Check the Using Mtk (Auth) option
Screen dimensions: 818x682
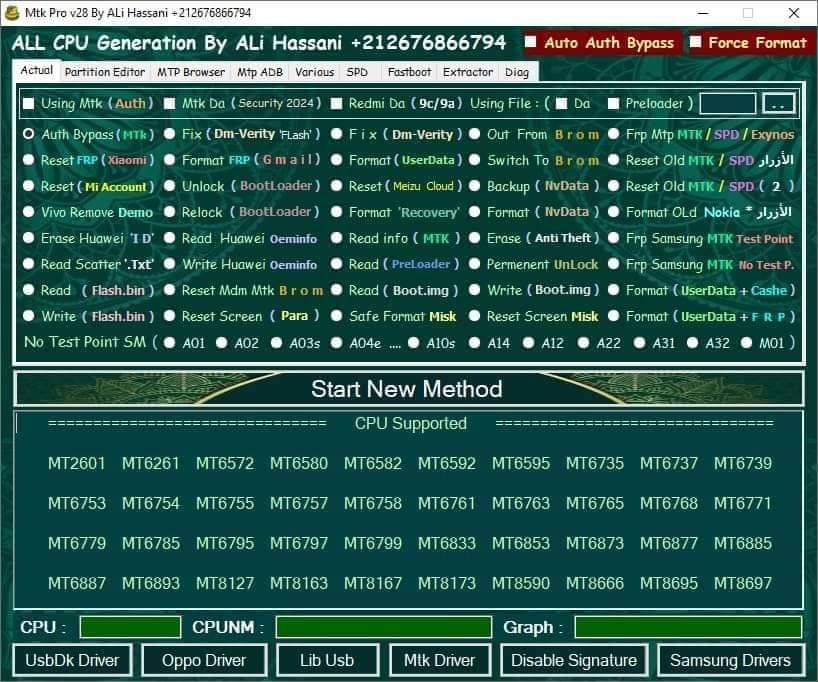click(29, 104)
